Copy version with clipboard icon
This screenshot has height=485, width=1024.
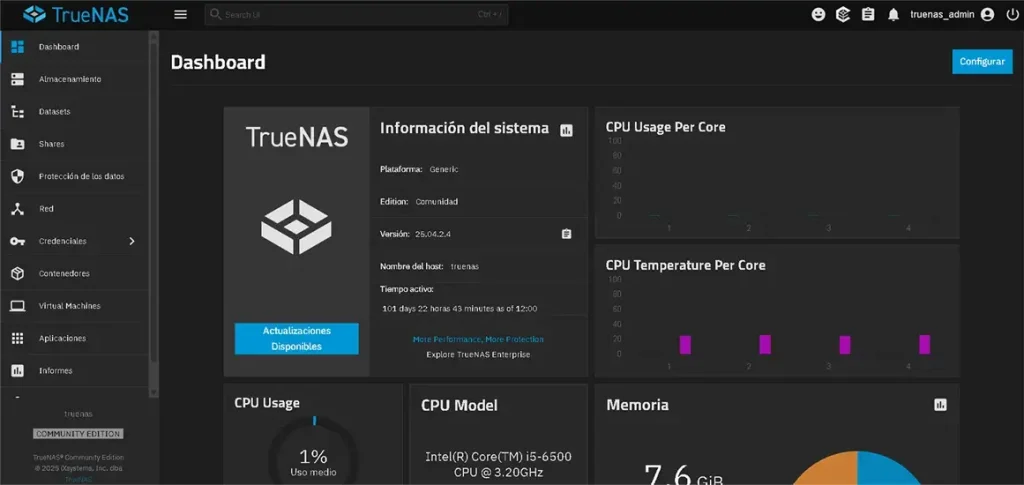point(566,234)
